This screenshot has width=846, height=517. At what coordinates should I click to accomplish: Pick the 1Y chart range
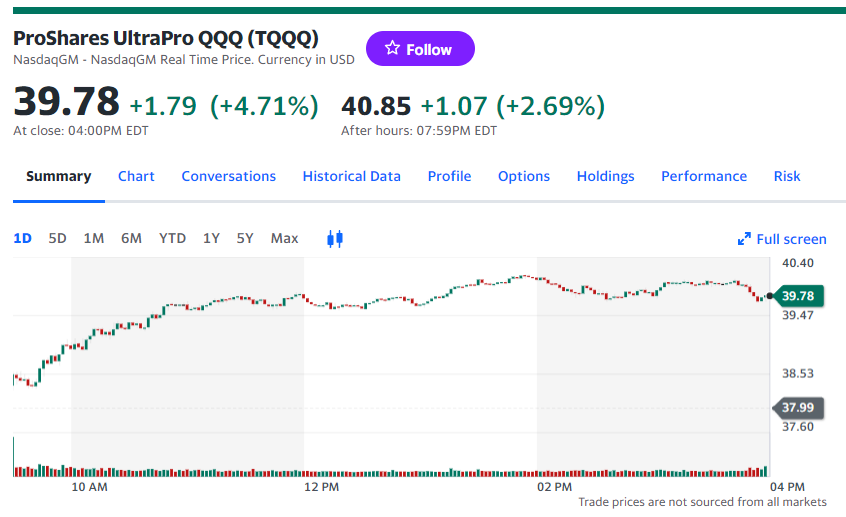pos(212,239)
